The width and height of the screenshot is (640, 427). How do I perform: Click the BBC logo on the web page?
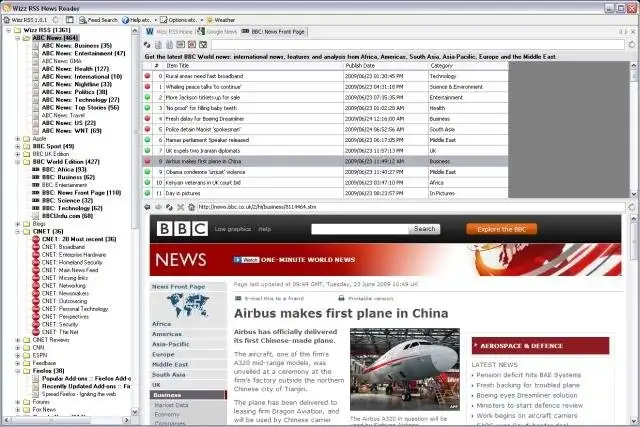click(182, 229)
